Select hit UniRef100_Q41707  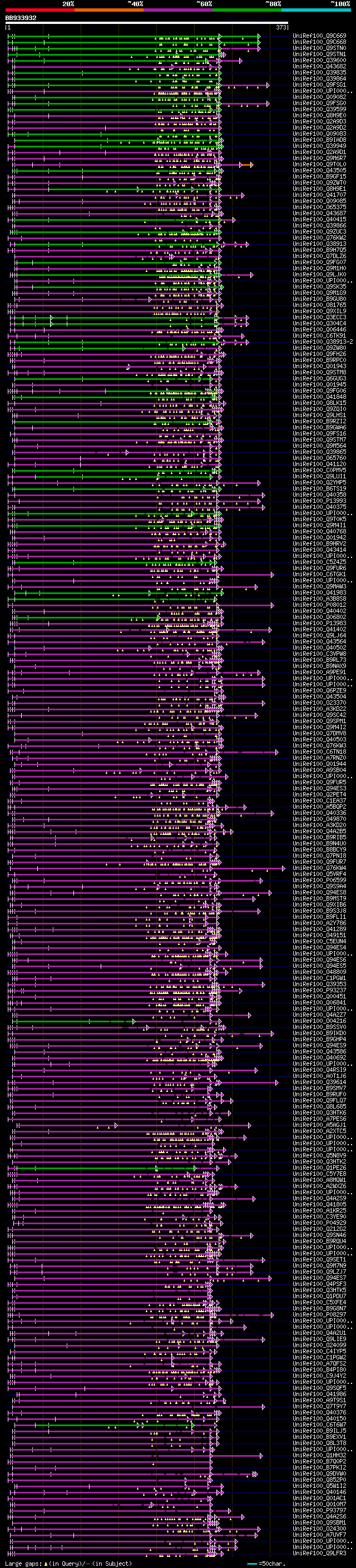(319, 195)
